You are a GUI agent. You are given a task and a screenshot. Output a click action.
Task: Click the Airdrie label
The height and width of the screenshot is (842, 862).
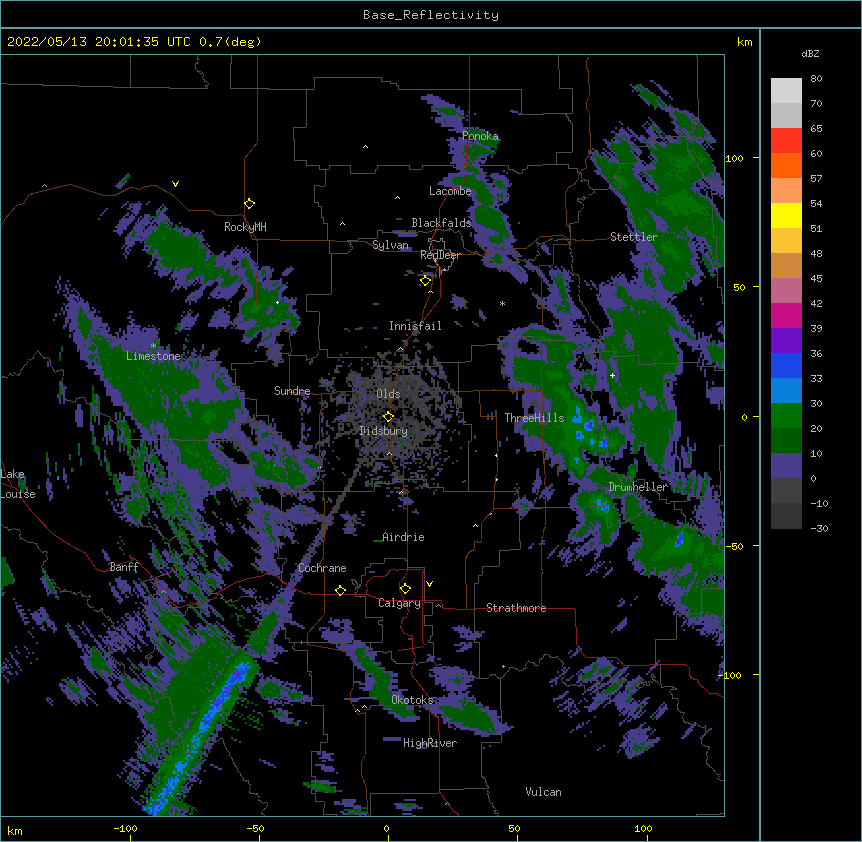[x=403, y=537]
